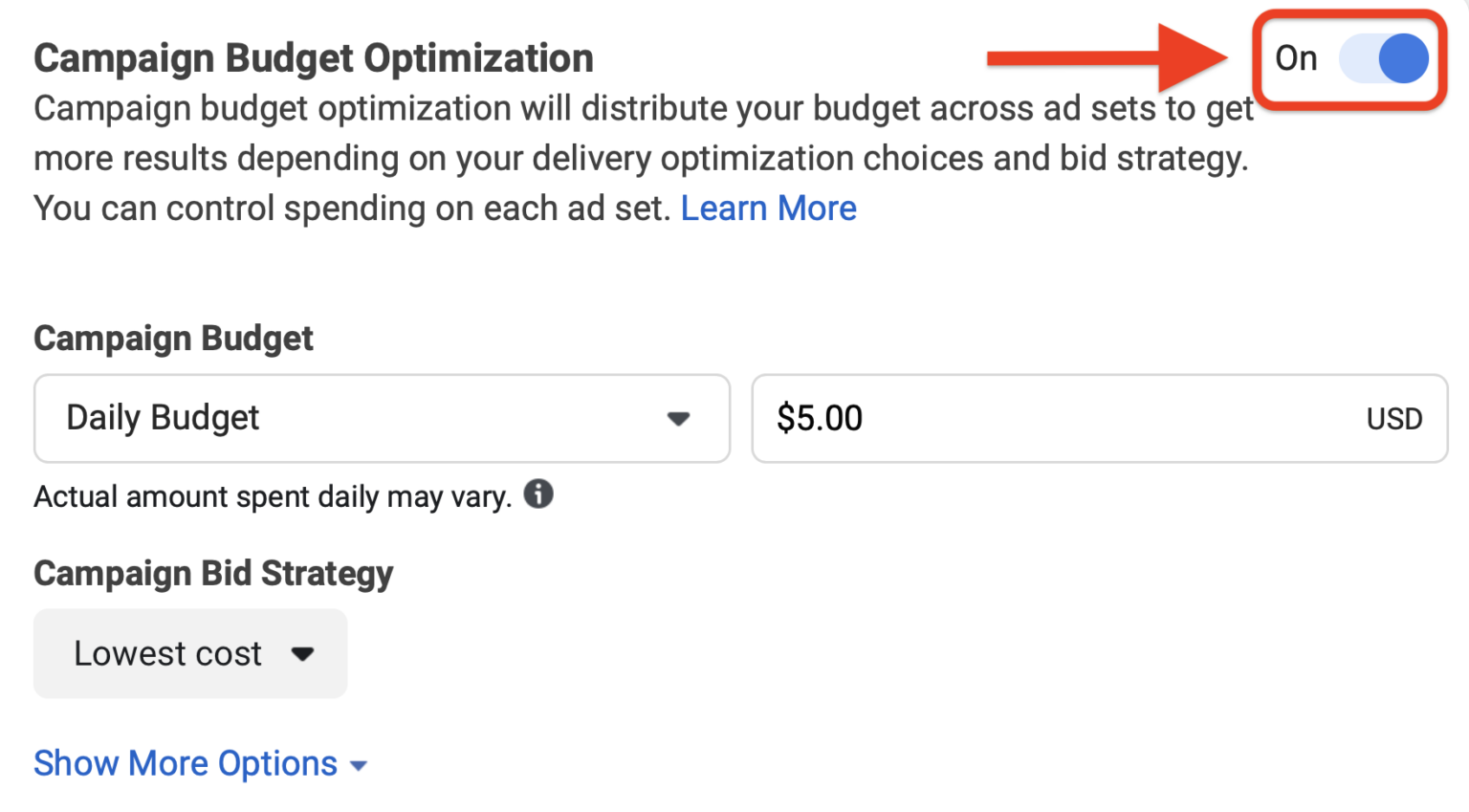Click Show More Options text
The width and height of the screenshot is (1469, 812).
(x=186, y=763)
